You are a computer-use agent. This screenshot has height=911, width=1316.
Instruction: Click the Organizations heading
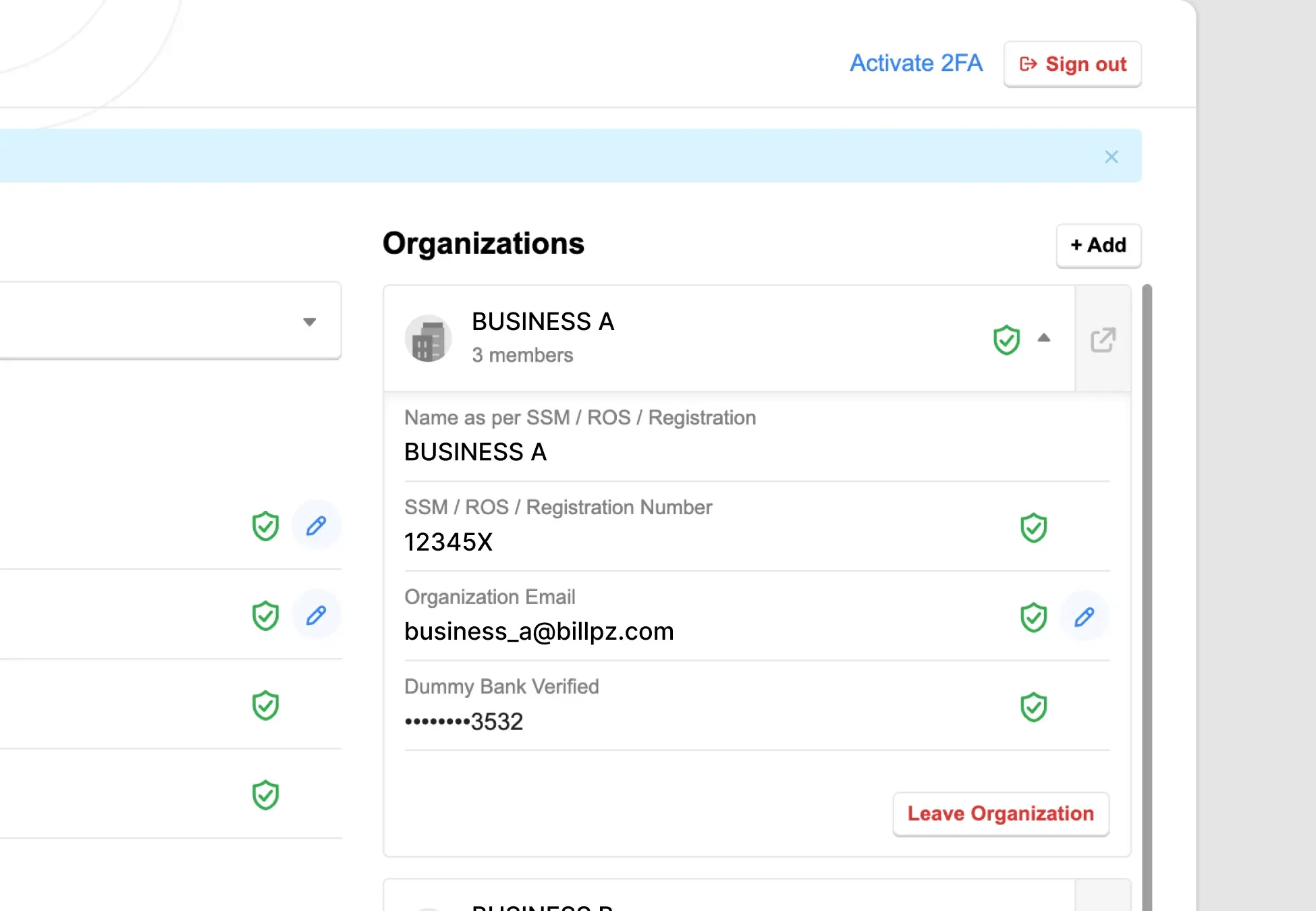(483, 244)
